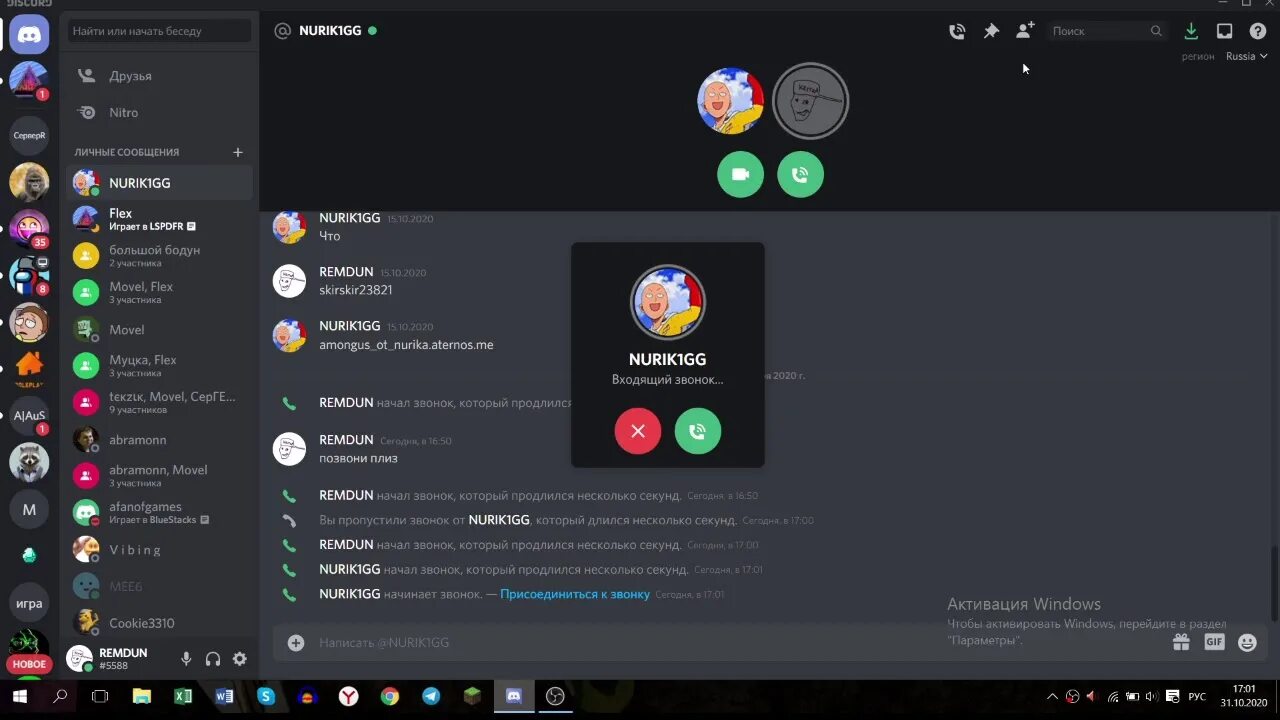Open the Cookie3310 direct message
The image size is (1280, 720).
(x=160, y=622)
